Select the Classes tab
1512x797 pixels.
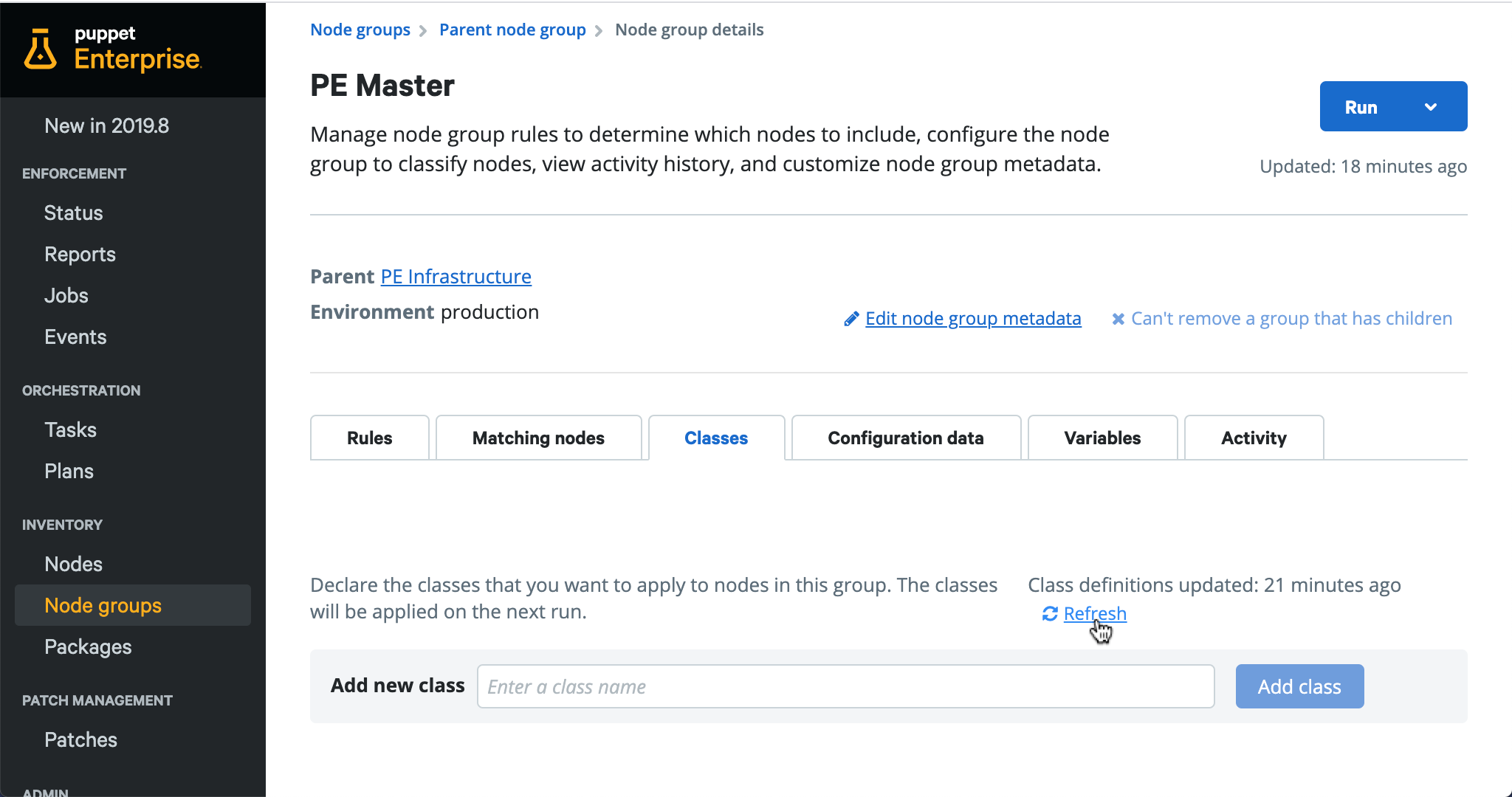click(716, 438)
